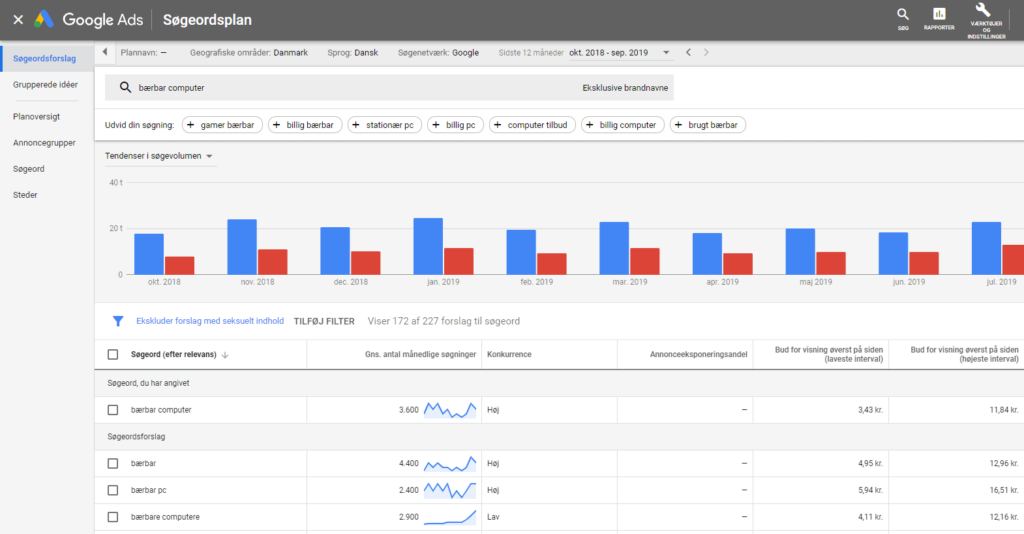The width and height of the screenshot is (1024, 534).
Task: Open the Værktøjer og indstillinger wrench icon
Action: coord(981,14)
